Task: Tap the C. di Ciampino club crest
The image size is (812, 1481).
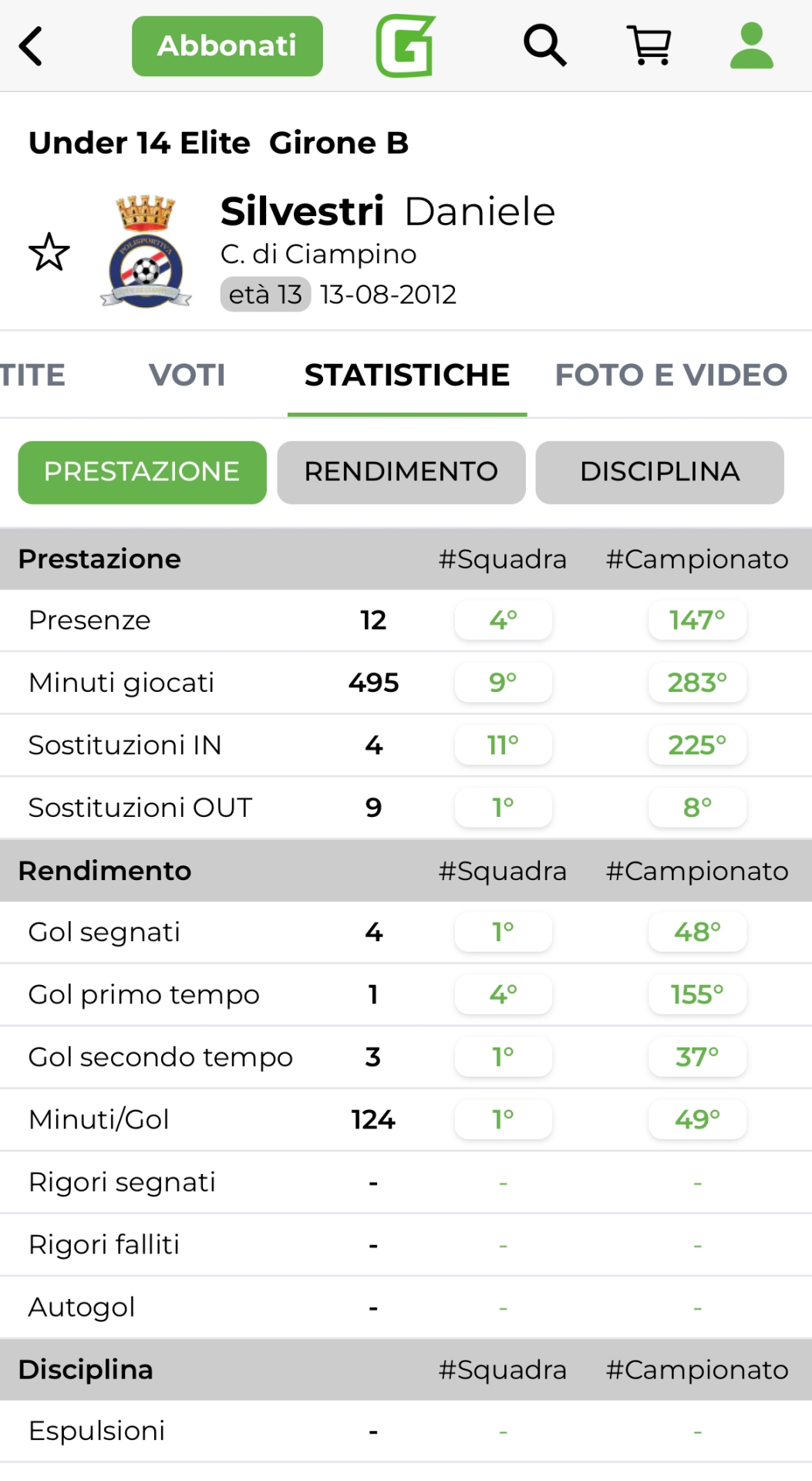Action: [x=146, y=252]
